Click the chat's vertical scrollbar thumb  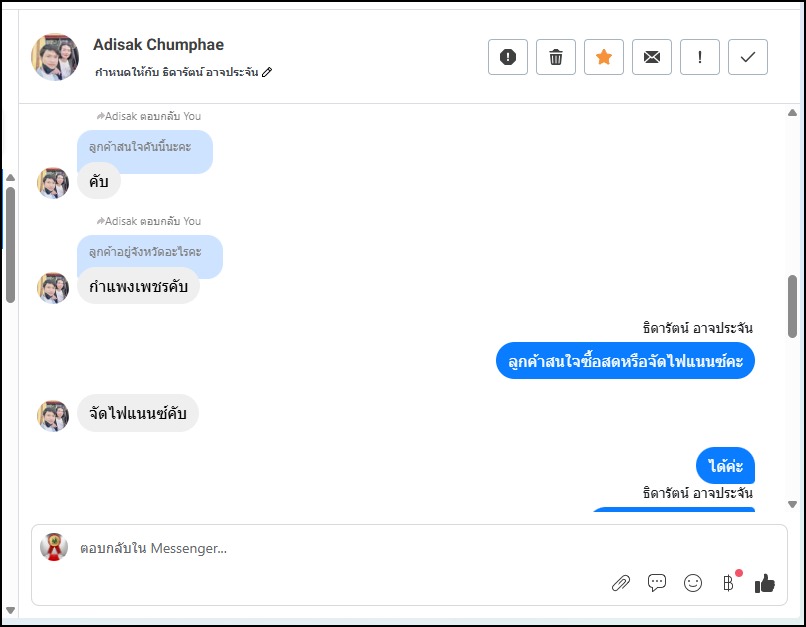(x=792, y=306)
